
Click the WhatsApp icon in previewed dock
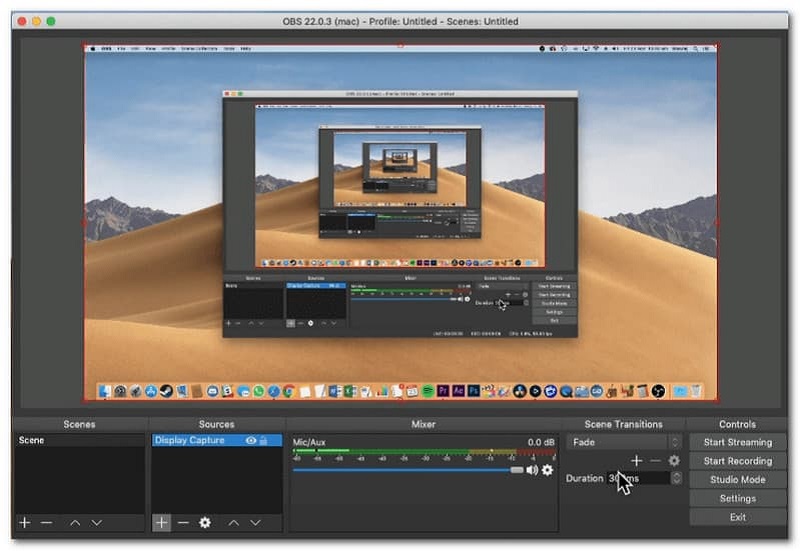(x=259, y=391)
